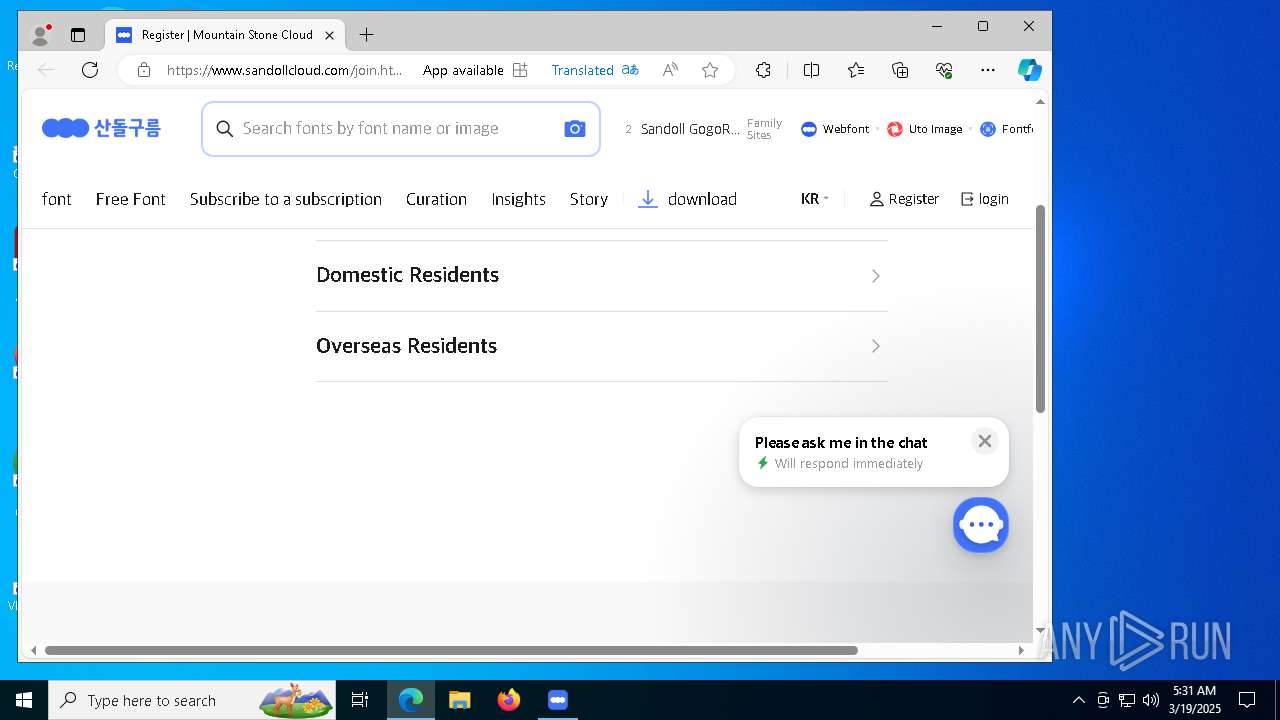Open the Uto Image family site
Screen dimensions: 1280x720
(x=925, y=129)
